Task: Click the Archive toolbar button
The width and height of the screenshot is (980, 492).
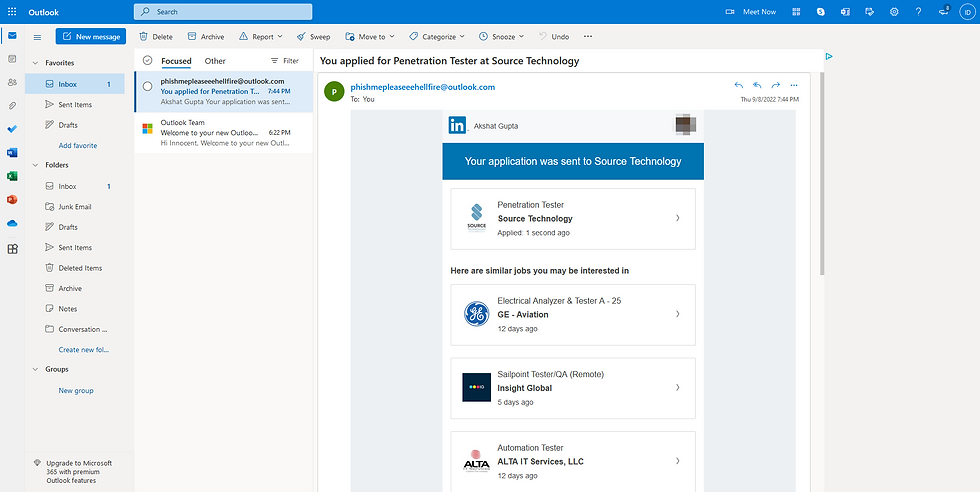Action: pos(206,37)
